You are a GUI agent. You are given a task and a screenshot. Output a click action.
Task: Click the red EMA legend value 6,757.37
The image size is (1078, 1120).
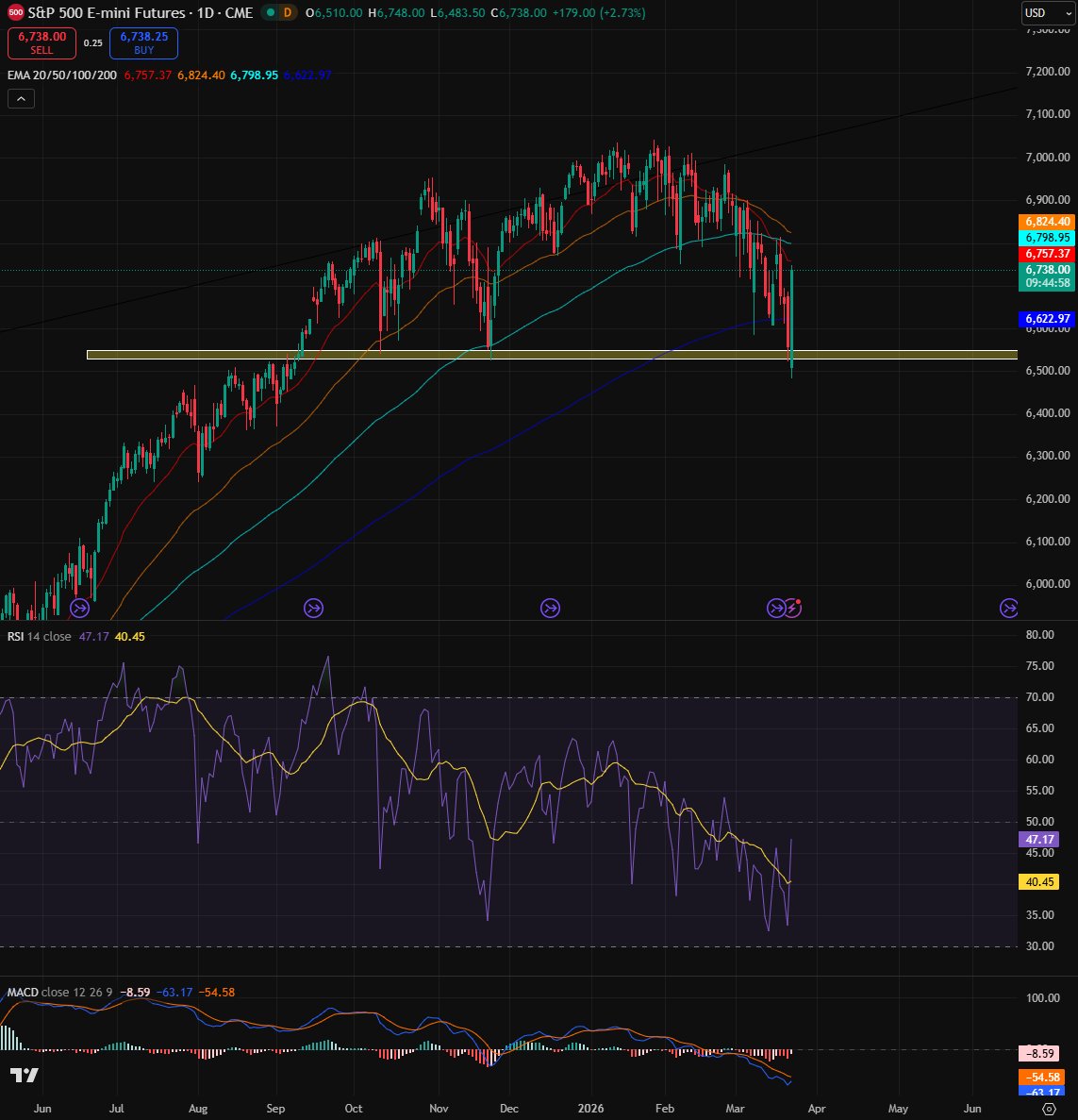[x=148, y=75]
